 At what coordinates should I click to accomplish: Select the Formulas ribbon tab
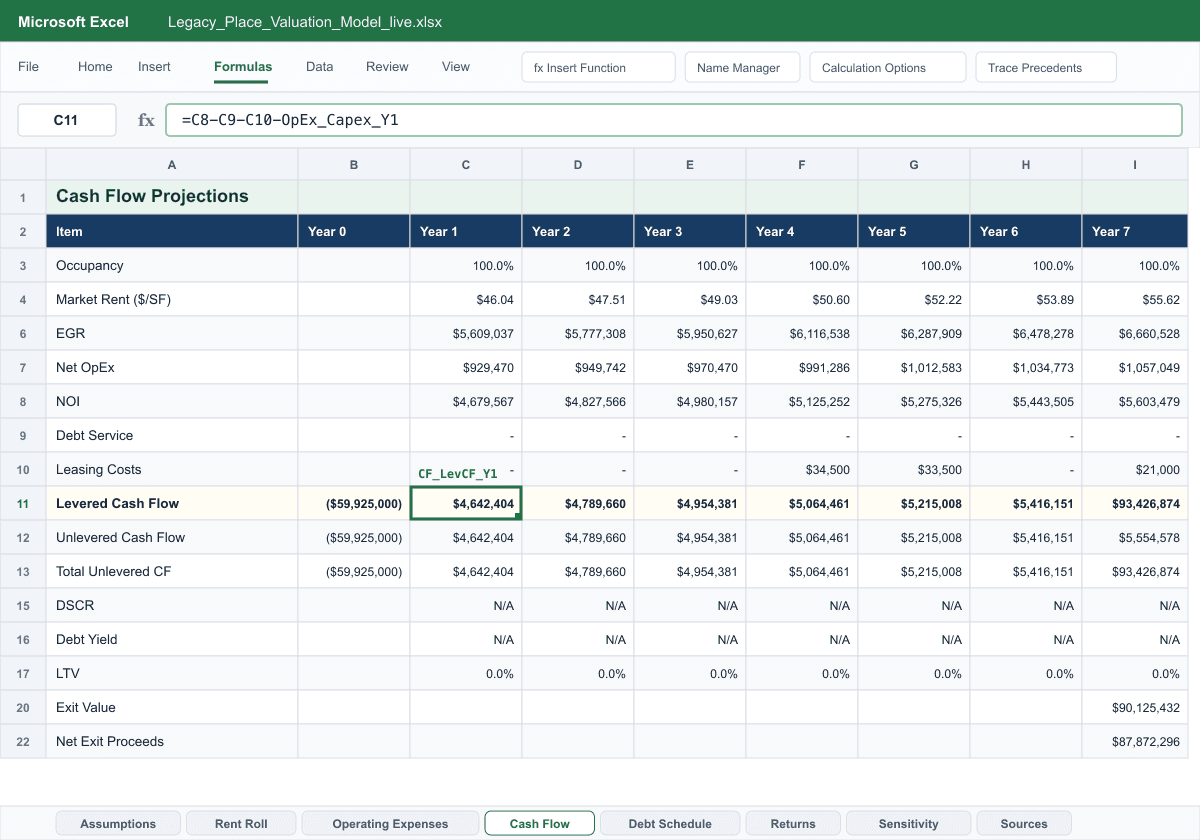243,67
